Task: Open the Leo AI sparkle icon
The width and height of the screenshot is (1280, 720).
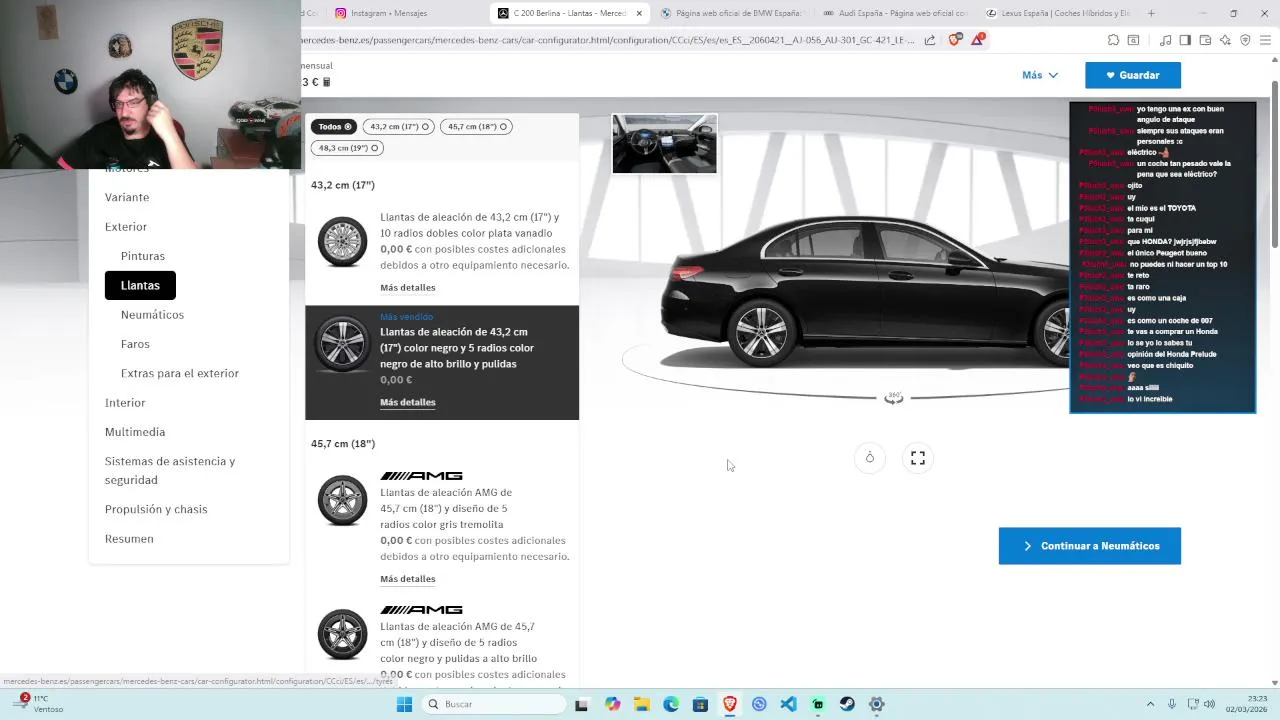Action: 1225,40
